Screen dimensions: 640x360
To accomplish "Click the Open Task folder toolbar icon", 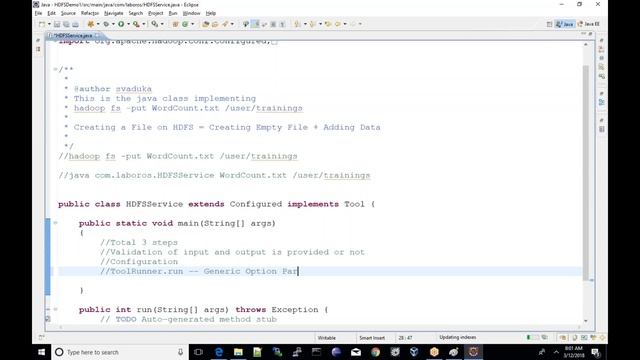I will pyautogui.click(x=215, y=24).
